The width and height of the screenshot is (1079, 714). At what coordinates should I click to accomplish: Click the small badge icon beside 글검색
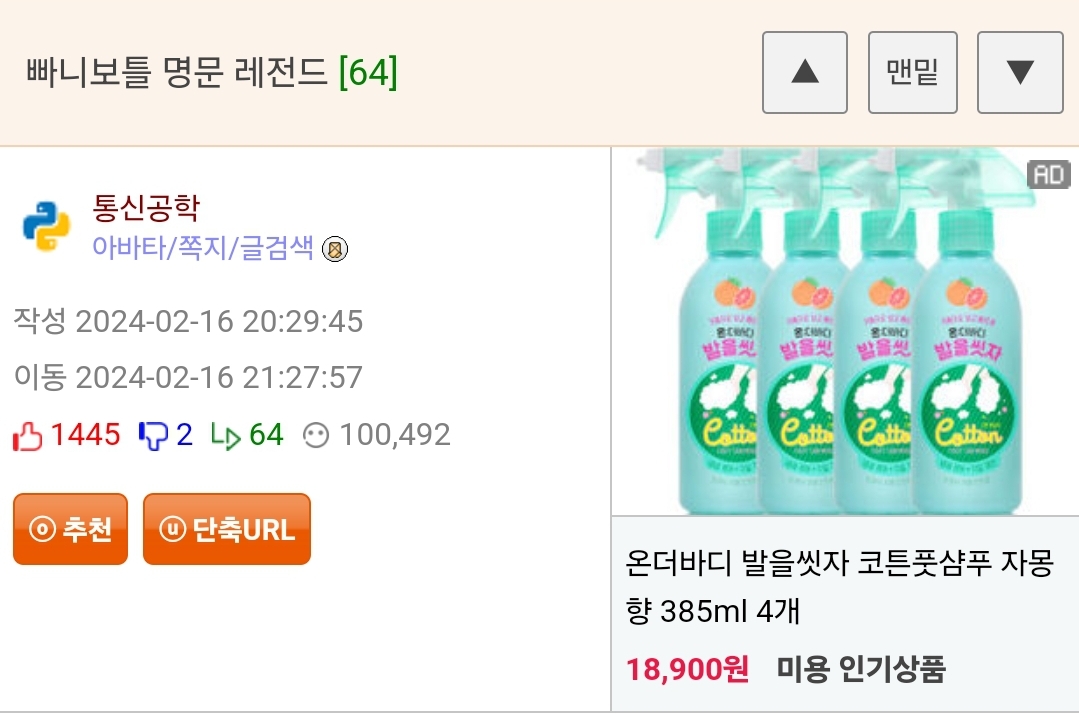tap(335, 249)
